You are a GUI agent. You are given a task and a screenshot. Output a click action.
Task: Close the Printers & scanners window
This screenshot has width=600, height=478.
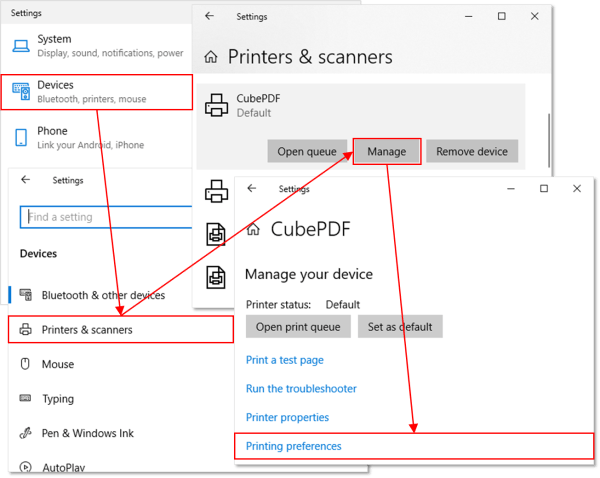pyautogui.click(x=535, y=16)
